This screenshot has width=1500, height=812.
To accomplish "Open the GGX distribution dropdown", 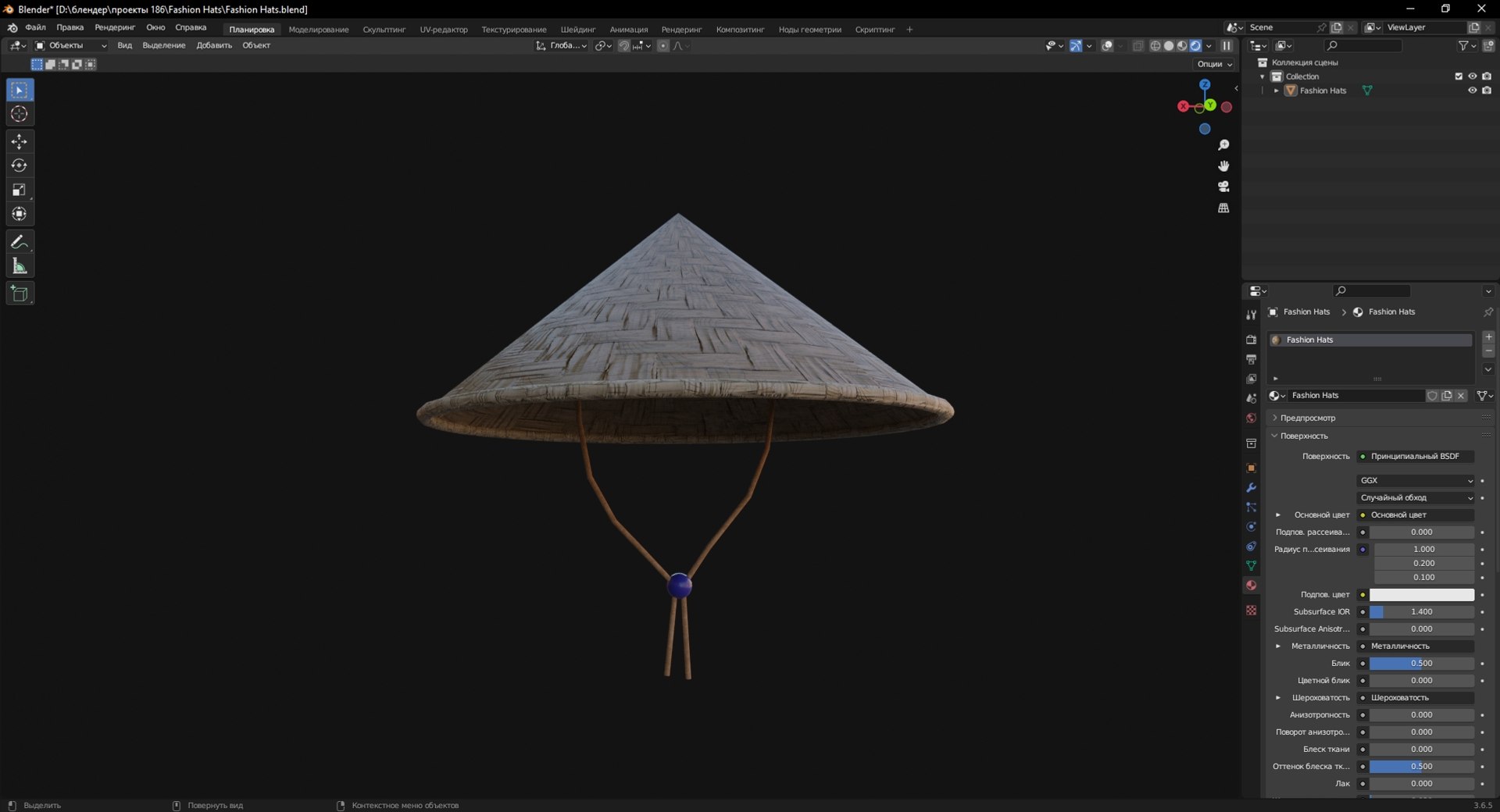I will click(x=1416, y=480).
